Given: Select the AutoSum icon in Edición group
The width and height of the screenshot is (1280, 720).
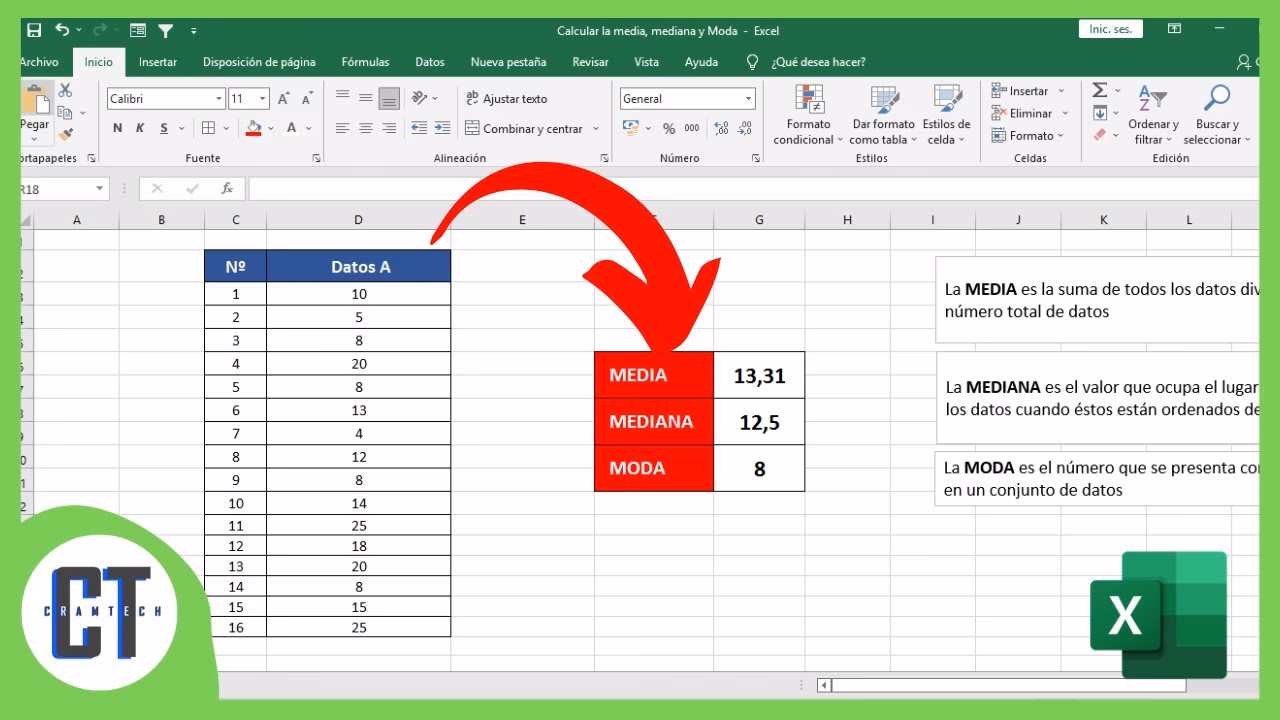Looking at the screenshot, I should click(x=1101, y=89).
